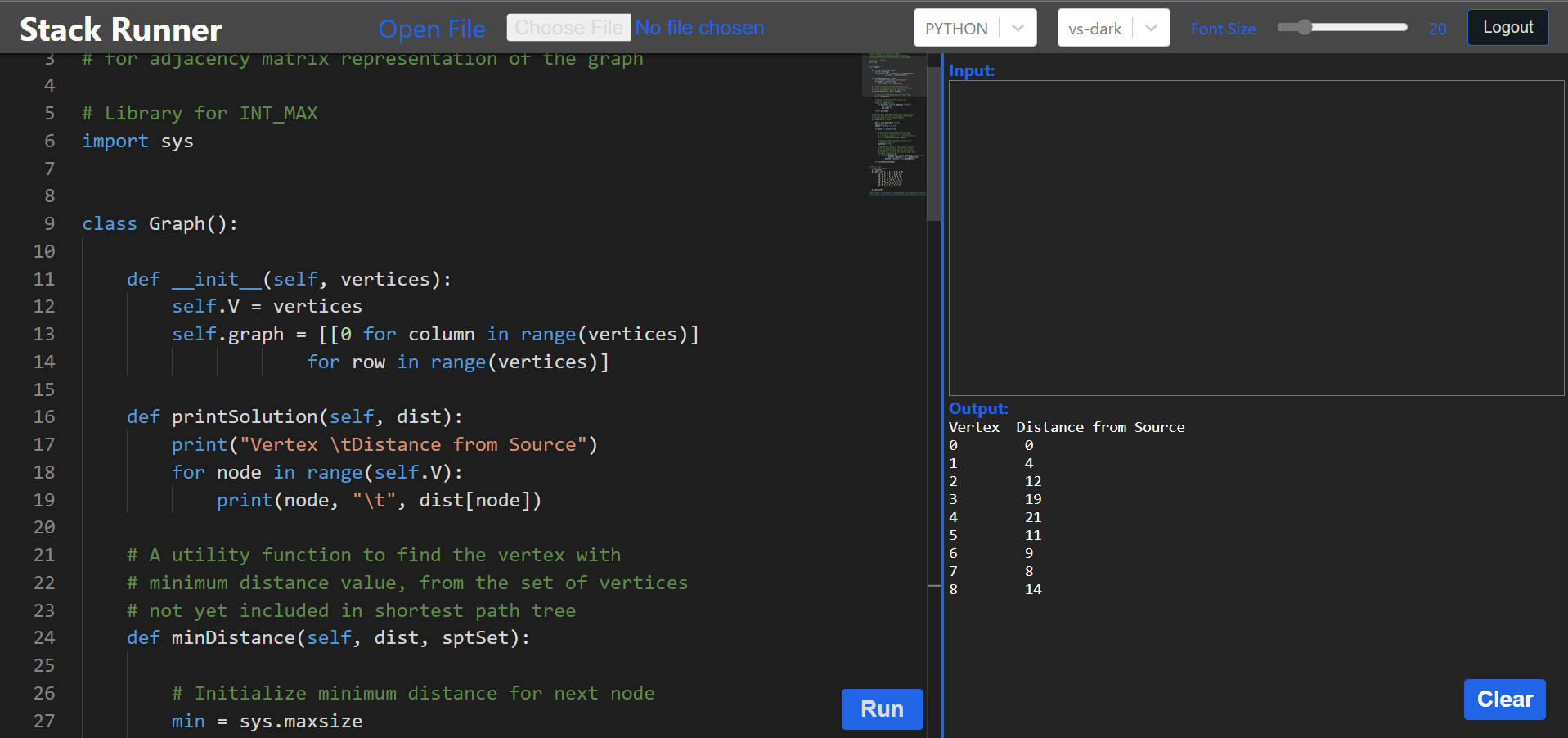Click the 'min = sys.maxsize' line

tap(267, 721)
